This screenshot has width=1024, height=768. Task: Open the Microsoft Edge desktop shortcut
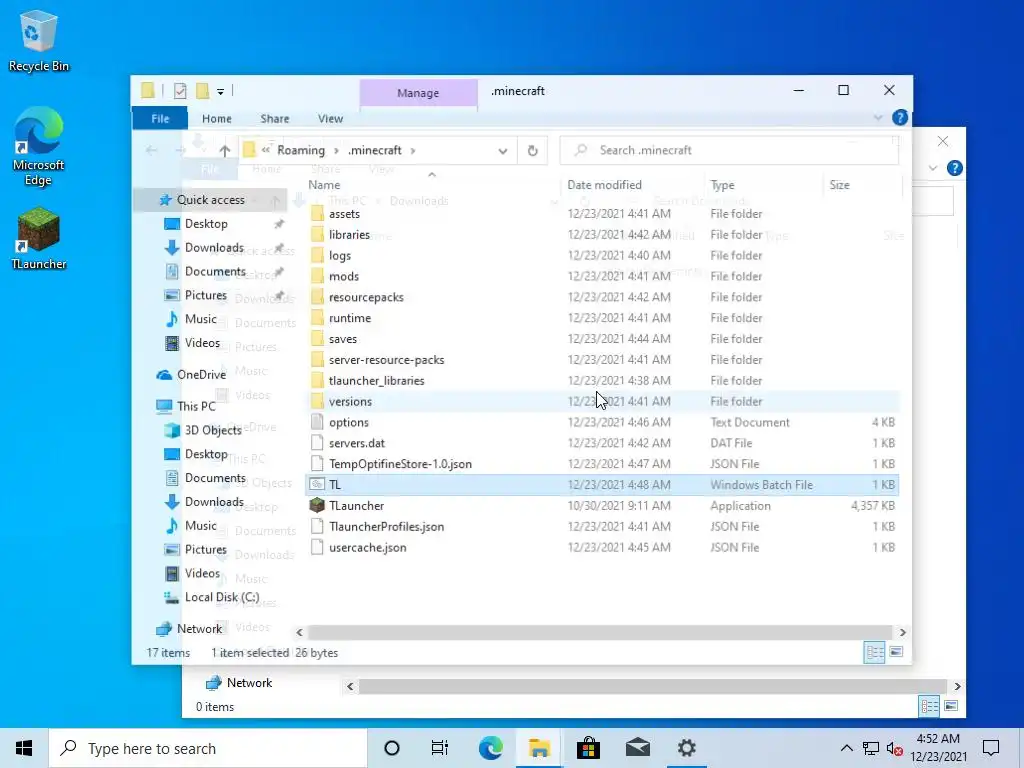pos(38,146)
